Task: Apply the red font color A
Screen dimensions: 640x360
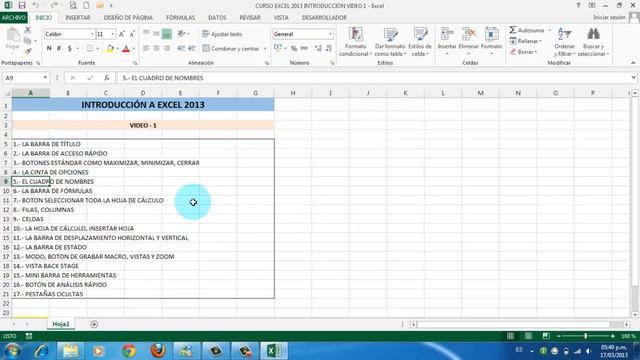Action: (x=126, y=49)
